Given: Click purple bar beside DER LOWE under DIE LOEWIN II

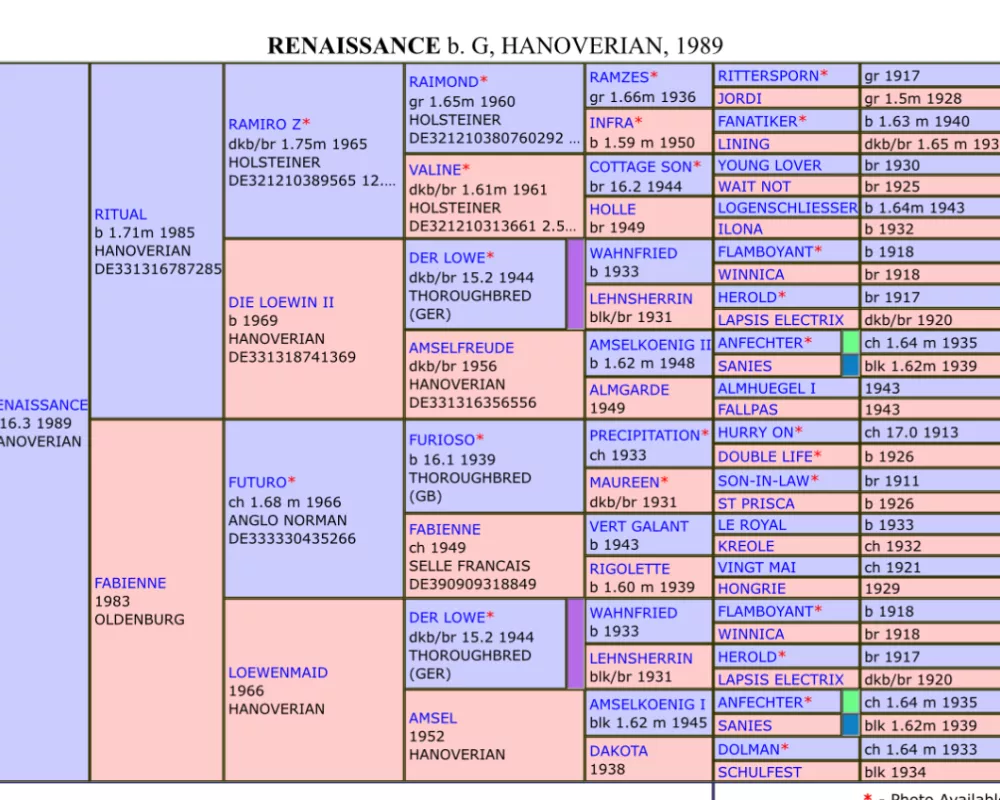Looking at the screenshot, I should tap(575, 285).
